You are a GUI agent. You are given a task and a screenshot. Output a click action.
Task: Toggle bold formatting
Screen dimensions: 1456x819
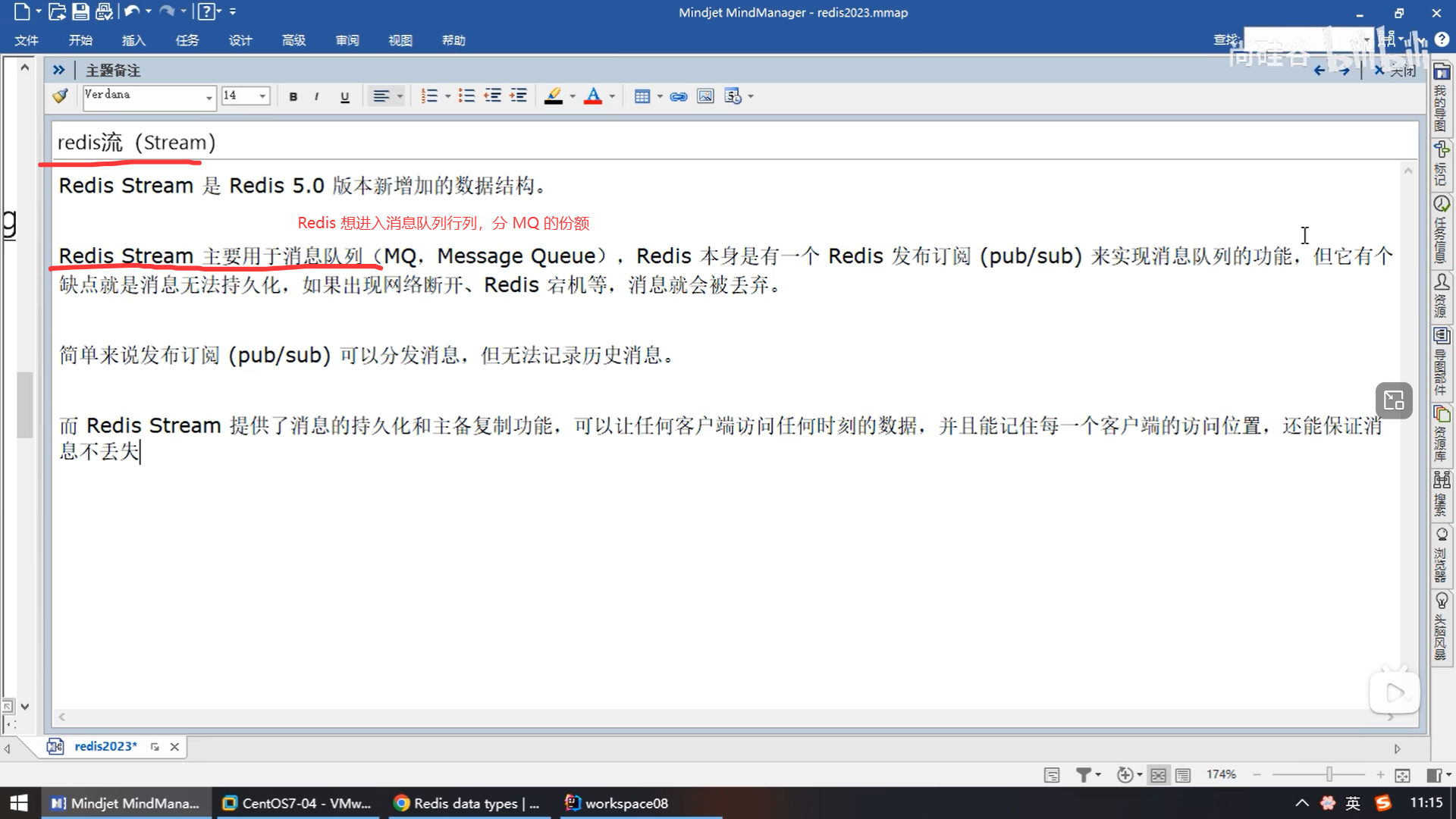pyautogui.click(x=293, y=96)
